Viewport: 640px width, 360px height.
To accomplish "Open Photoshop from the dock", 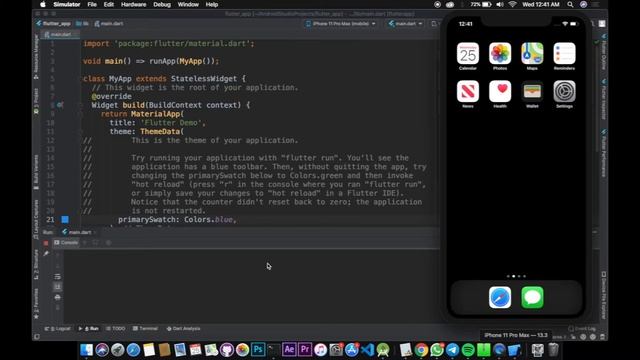I will (x=258, y=350).
